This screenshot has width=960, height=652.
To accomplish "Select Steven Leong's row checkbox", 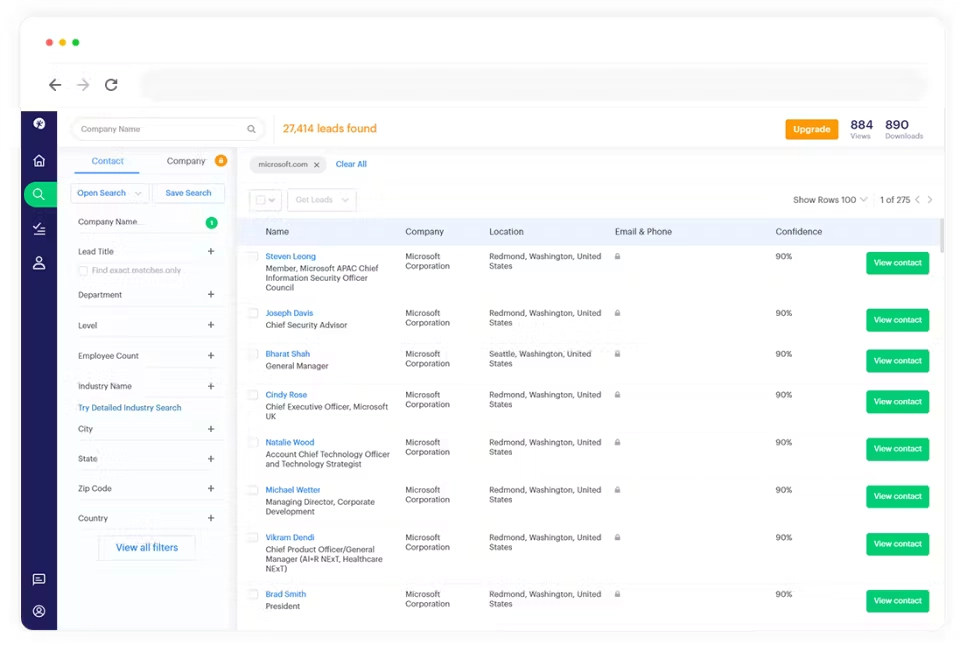I will 252,257.
